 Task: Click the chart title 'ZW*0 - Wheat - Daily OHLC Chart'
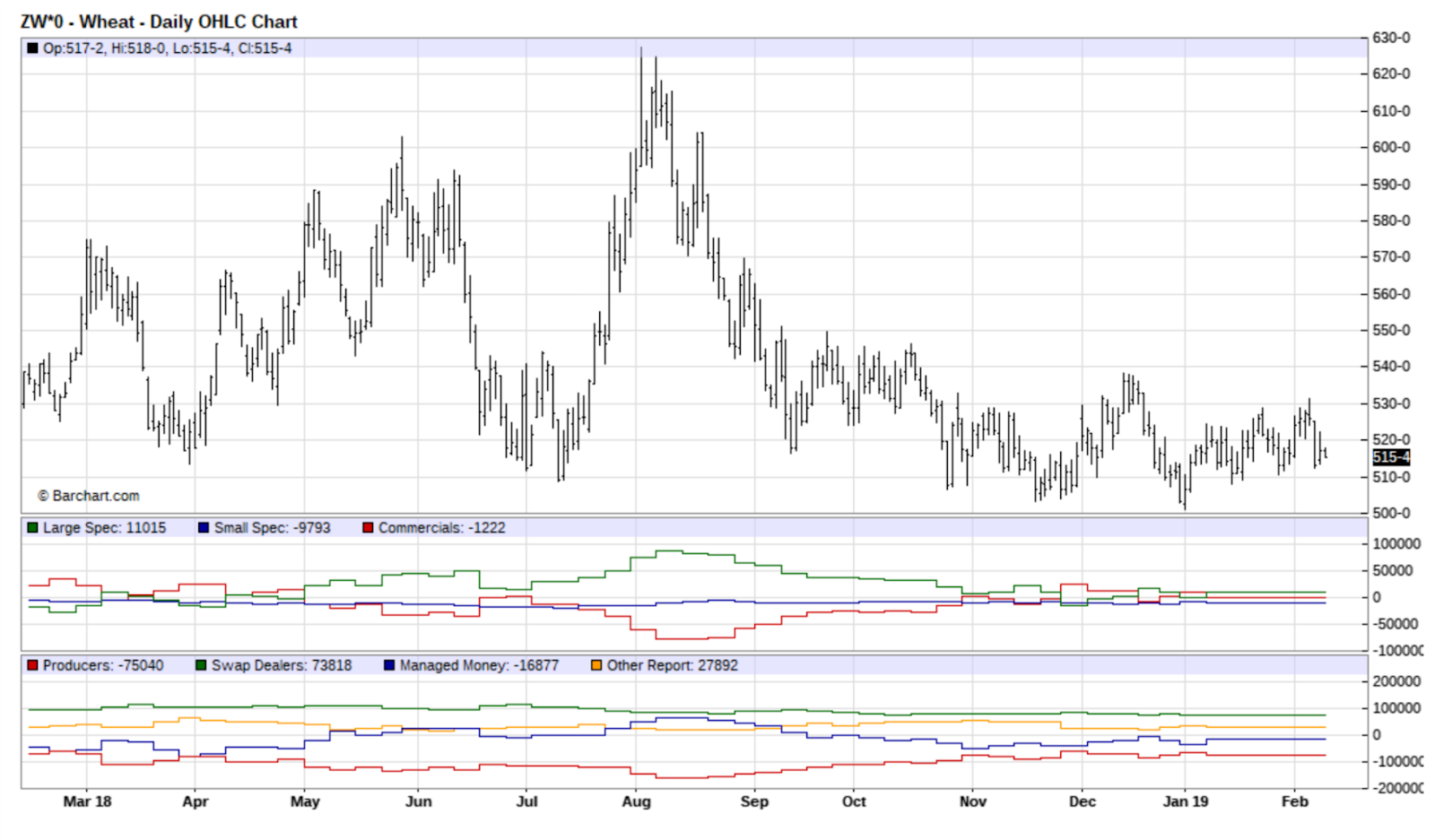point(159,22)
